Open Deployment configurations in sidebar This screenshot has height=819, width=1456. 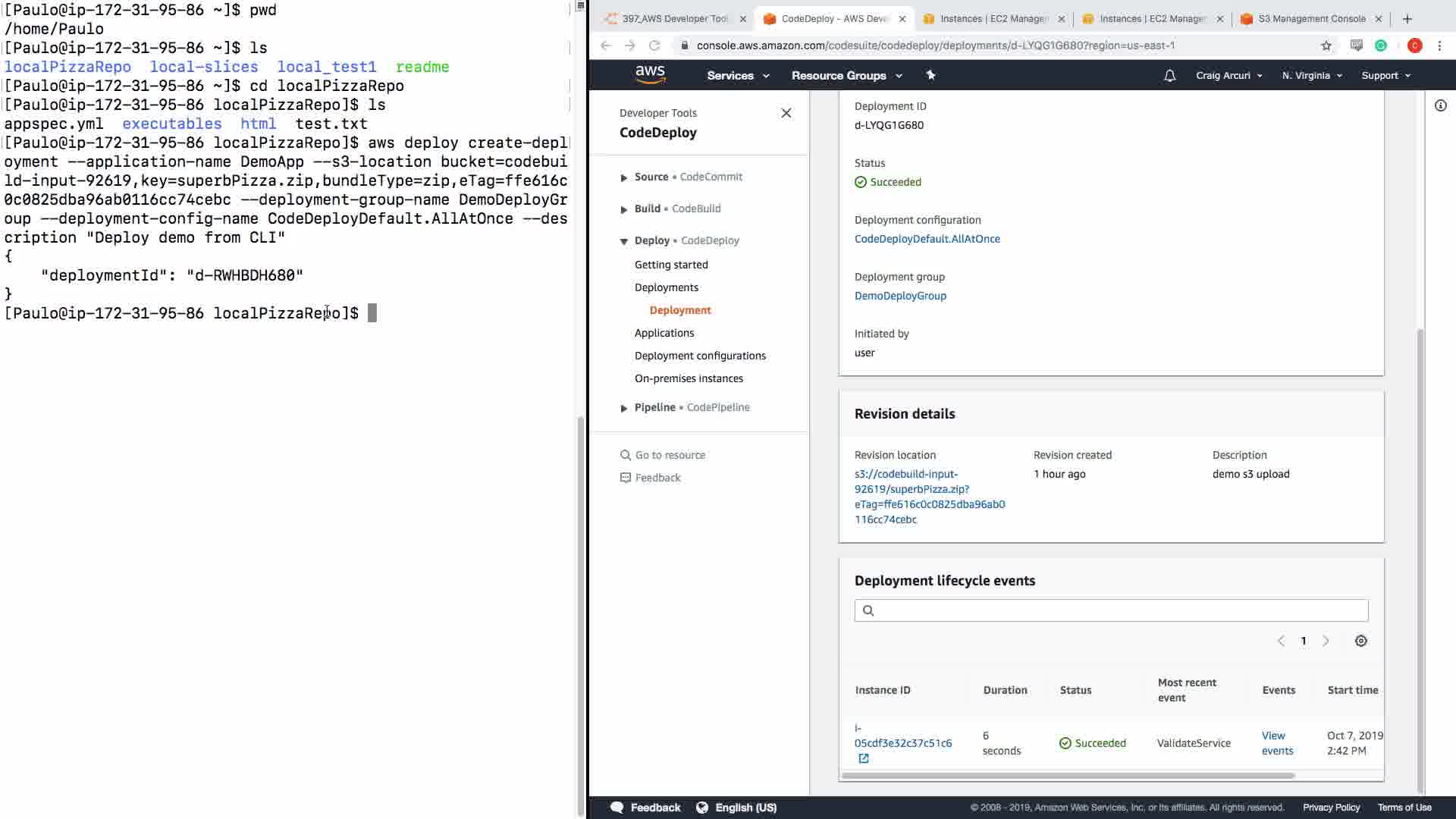(x=699, y=356)
